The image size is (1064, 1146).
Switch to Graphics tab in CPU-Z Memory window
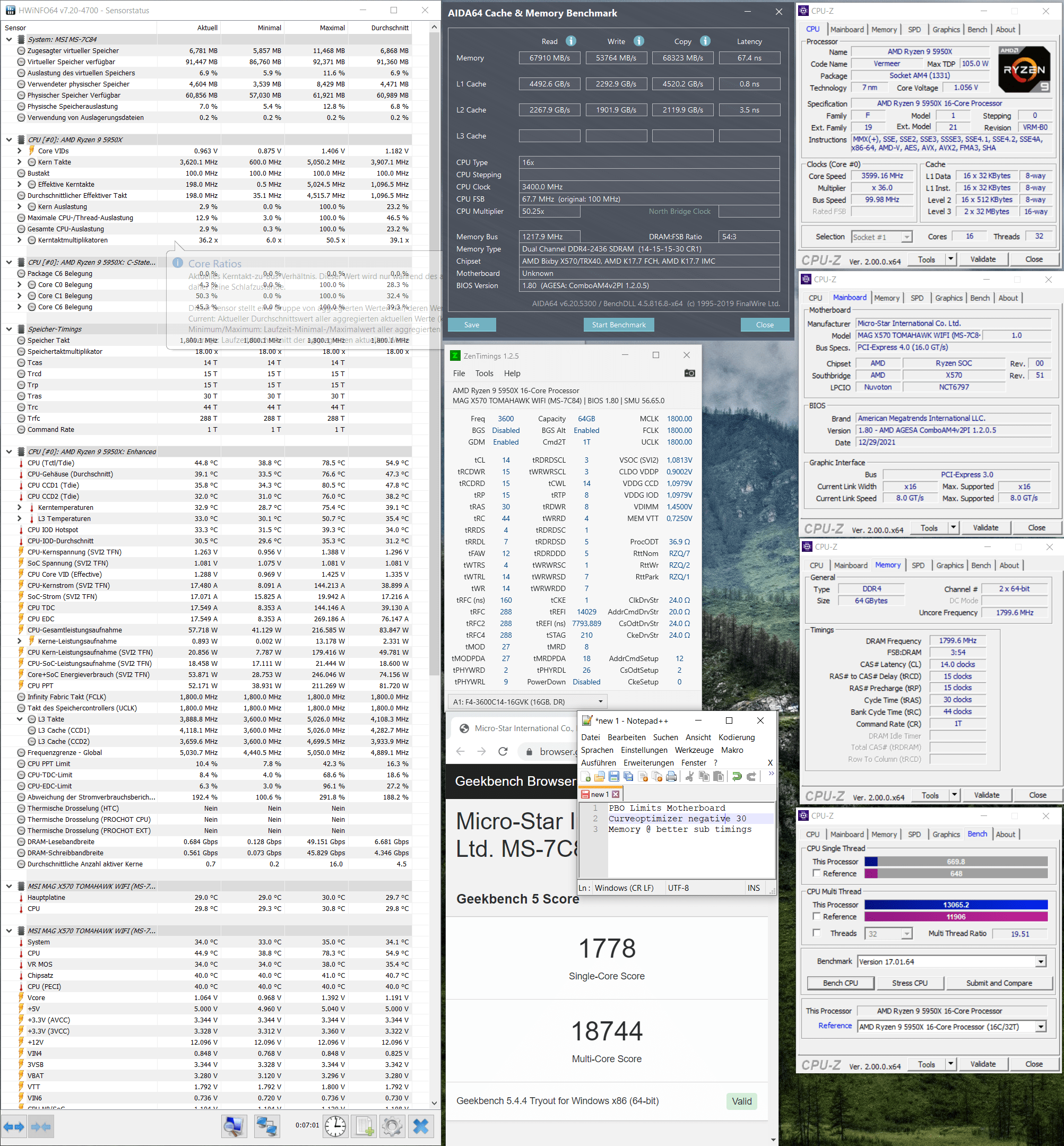(950, 565)
